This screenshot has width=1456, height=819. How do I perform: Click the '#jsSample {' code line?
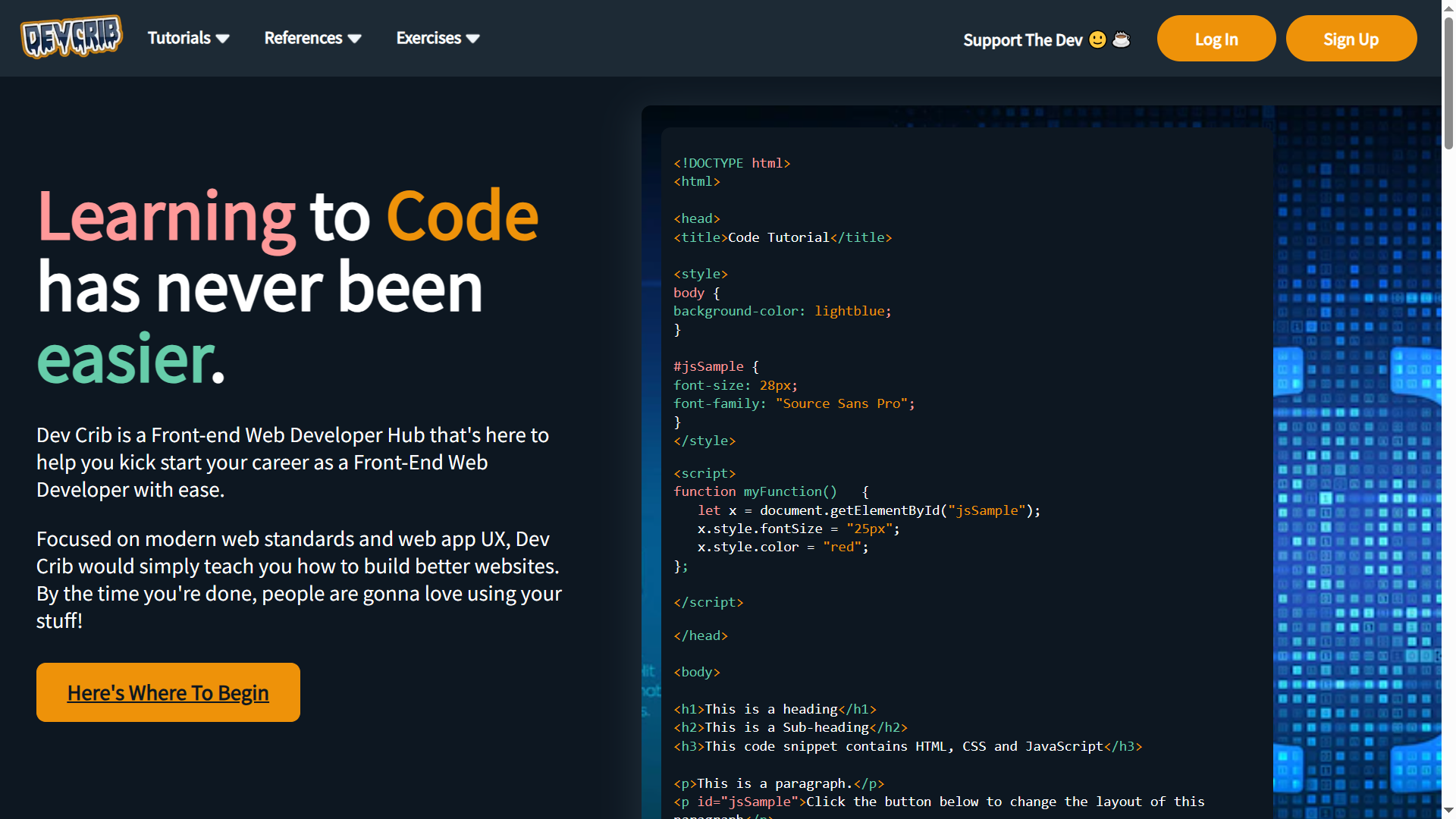click(x=716, y=366)
